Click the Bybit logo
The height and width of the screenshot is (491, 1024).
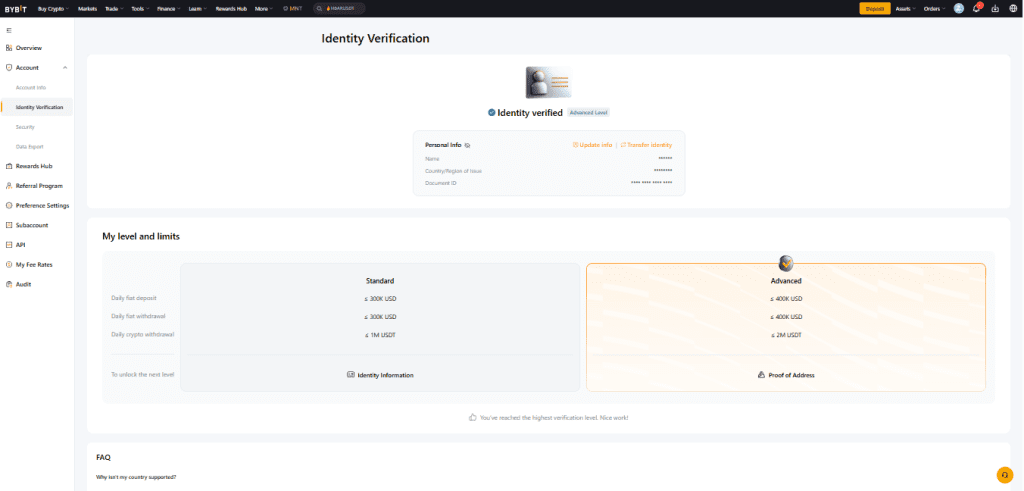point(16,8)
